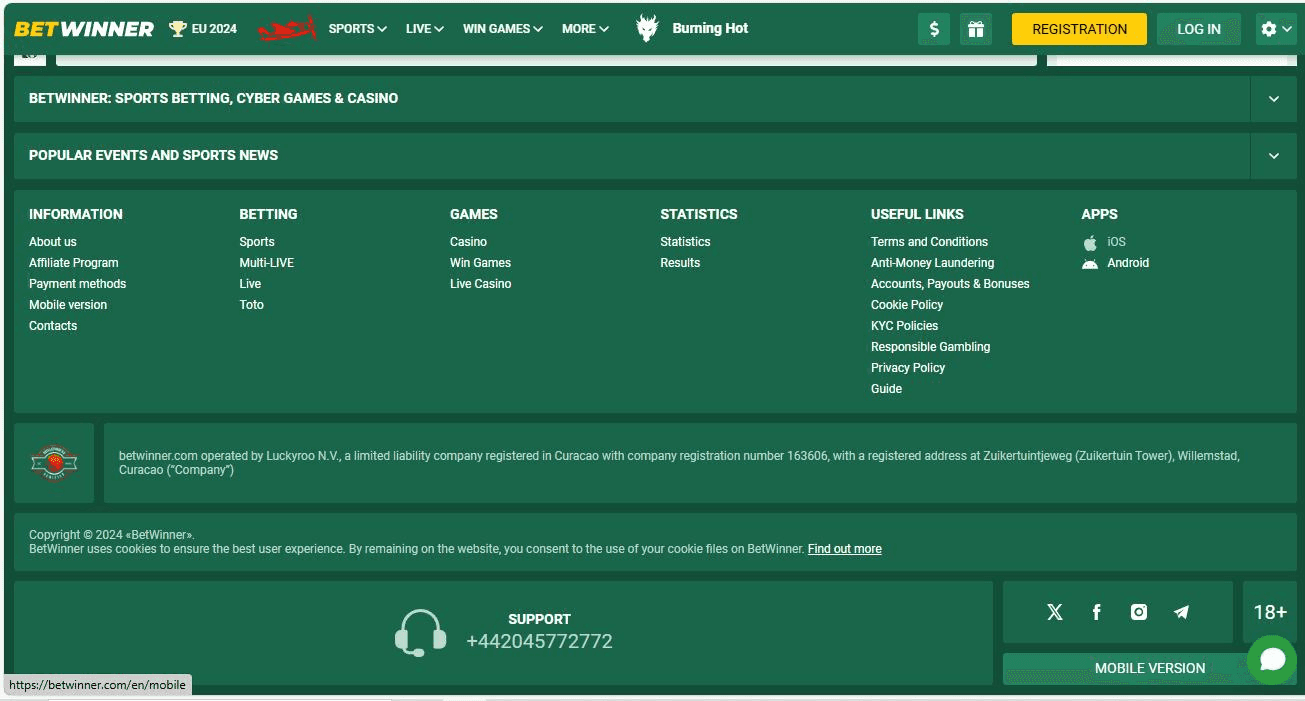Open the gift box bonuses icon

click(975, 29)
